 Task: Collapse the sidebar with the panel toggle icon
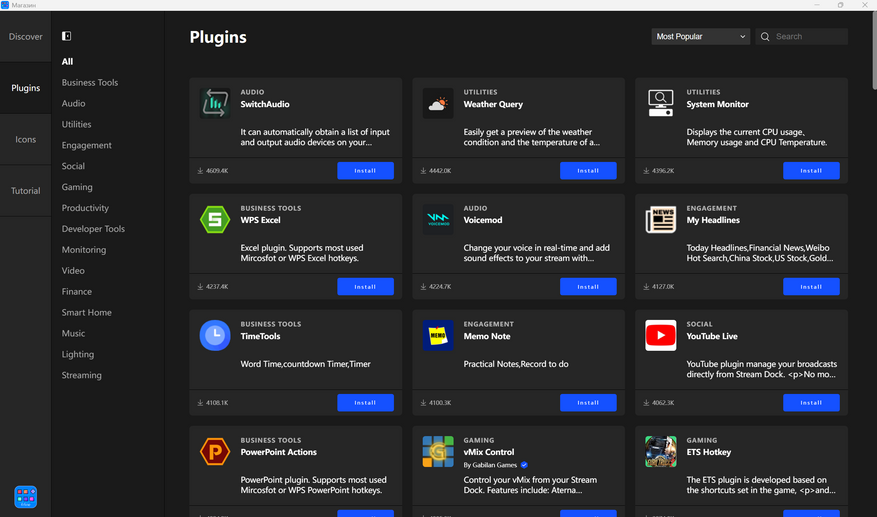pos(67,36)
